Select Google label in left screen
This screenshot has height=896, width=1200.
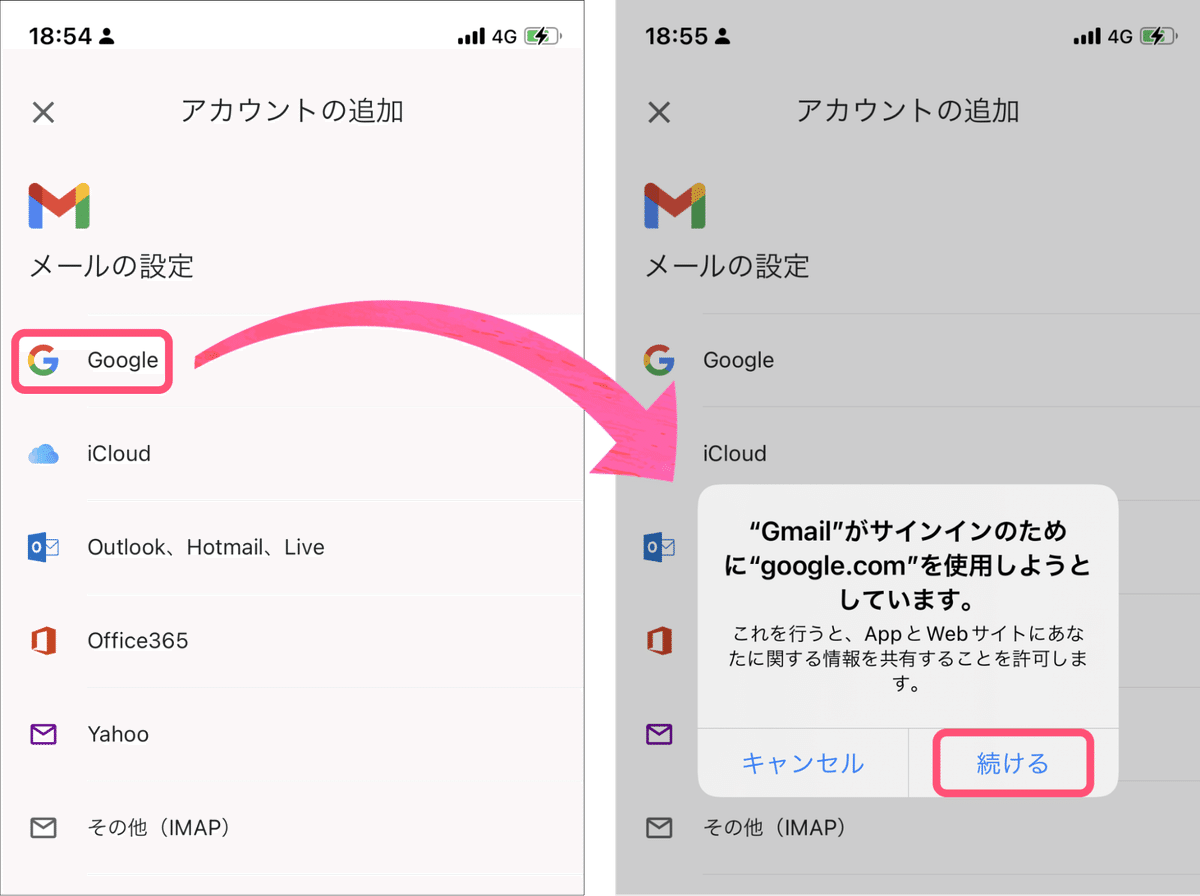pos(123,360)
